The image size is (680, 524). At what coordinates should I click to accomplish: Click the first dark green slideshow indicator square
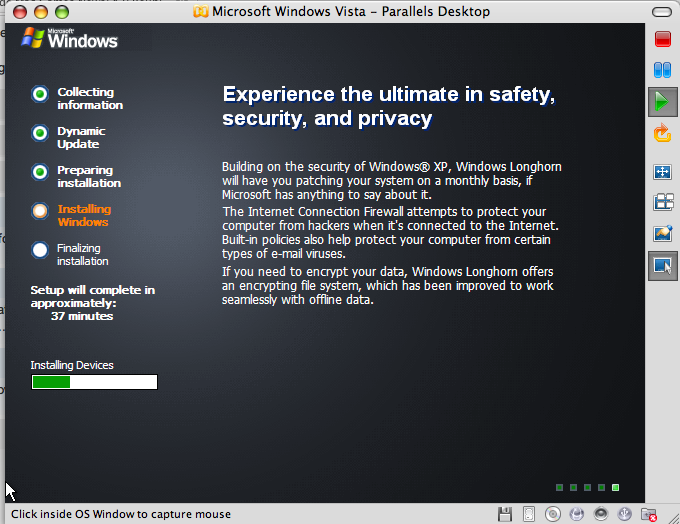pos(559,488)
